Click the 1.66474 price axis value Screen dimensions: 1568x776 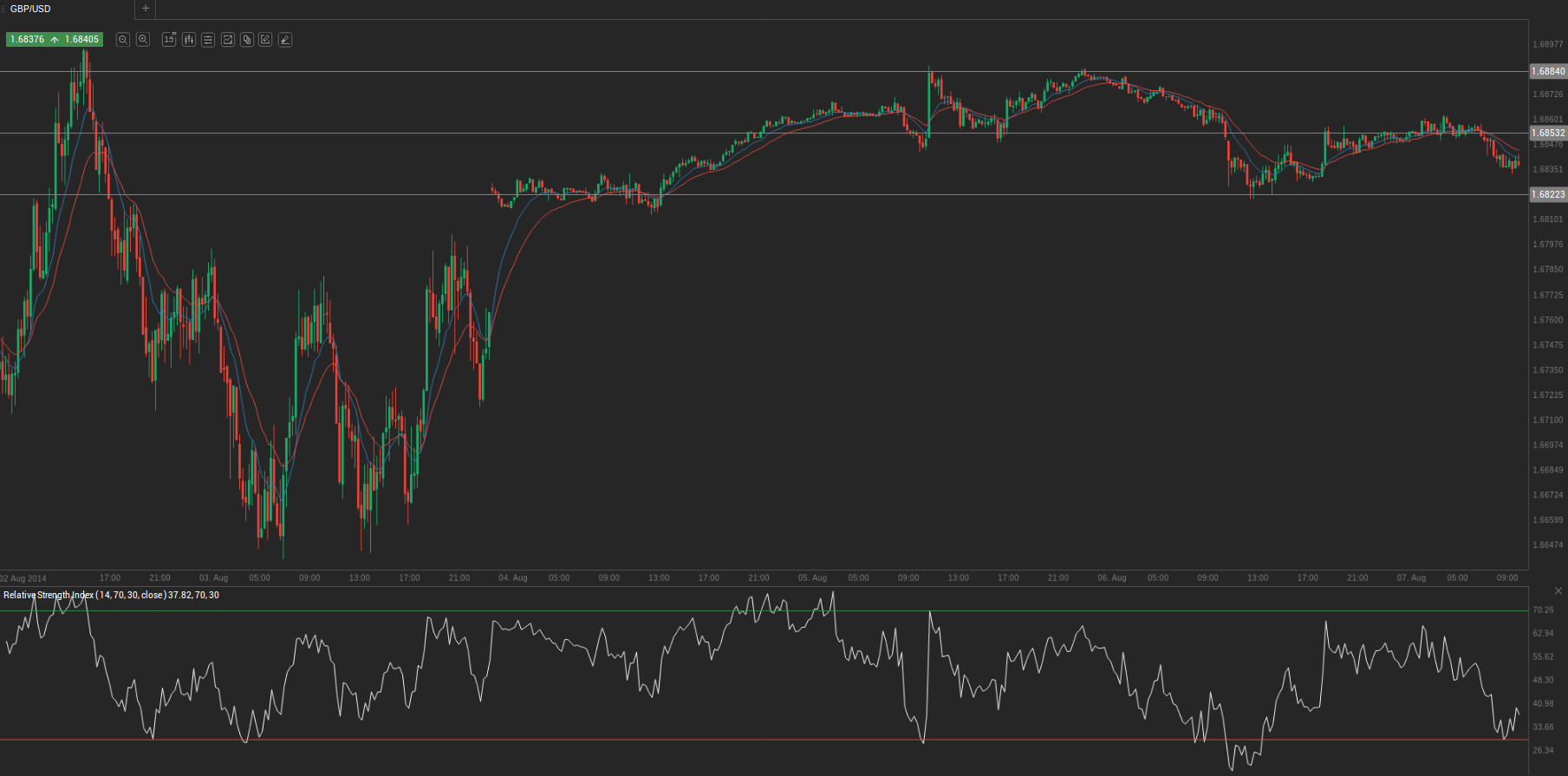1548,545
